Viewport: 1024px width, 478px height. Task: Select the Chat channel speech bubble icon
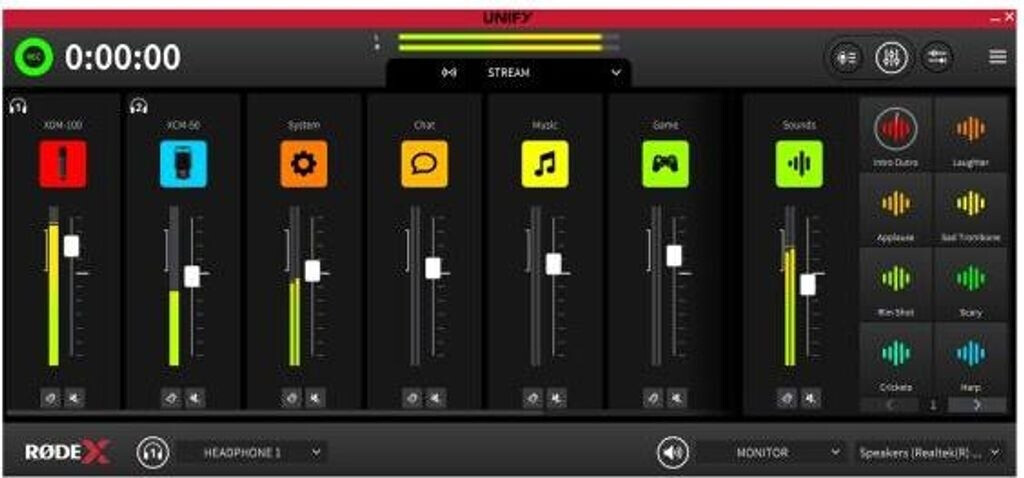424,164
